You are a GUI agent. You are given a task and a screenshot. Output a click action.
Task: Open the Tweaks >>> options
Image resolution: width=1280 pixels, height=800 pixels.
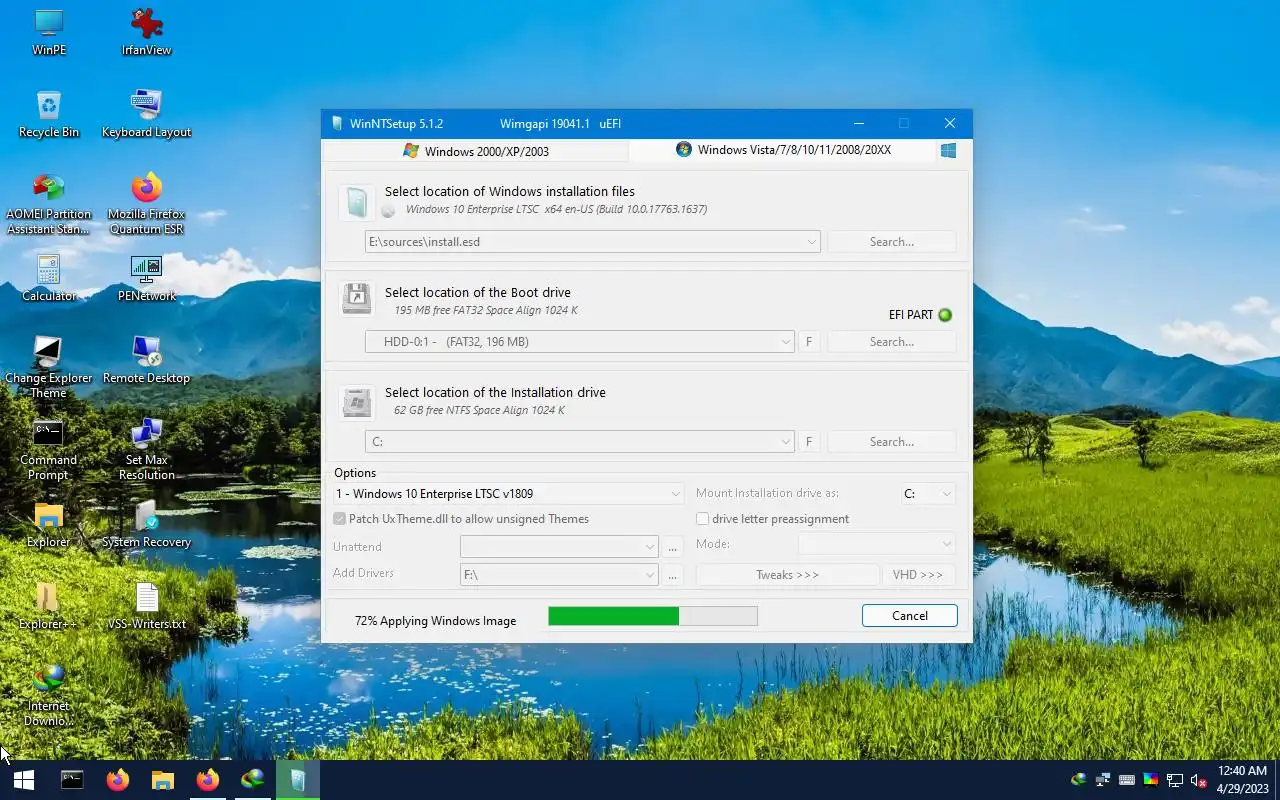point(787,575)
